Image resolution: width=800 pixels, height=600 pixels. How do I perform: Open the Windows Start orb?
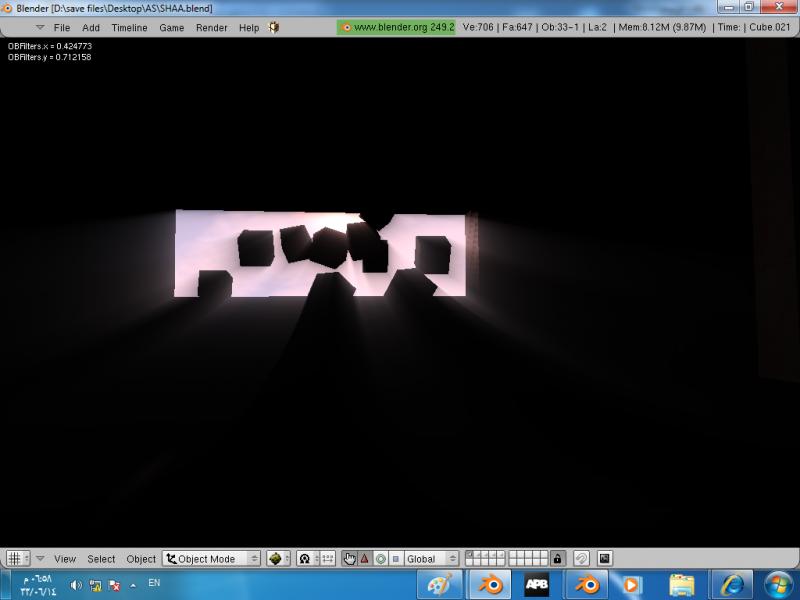point(778,585)
